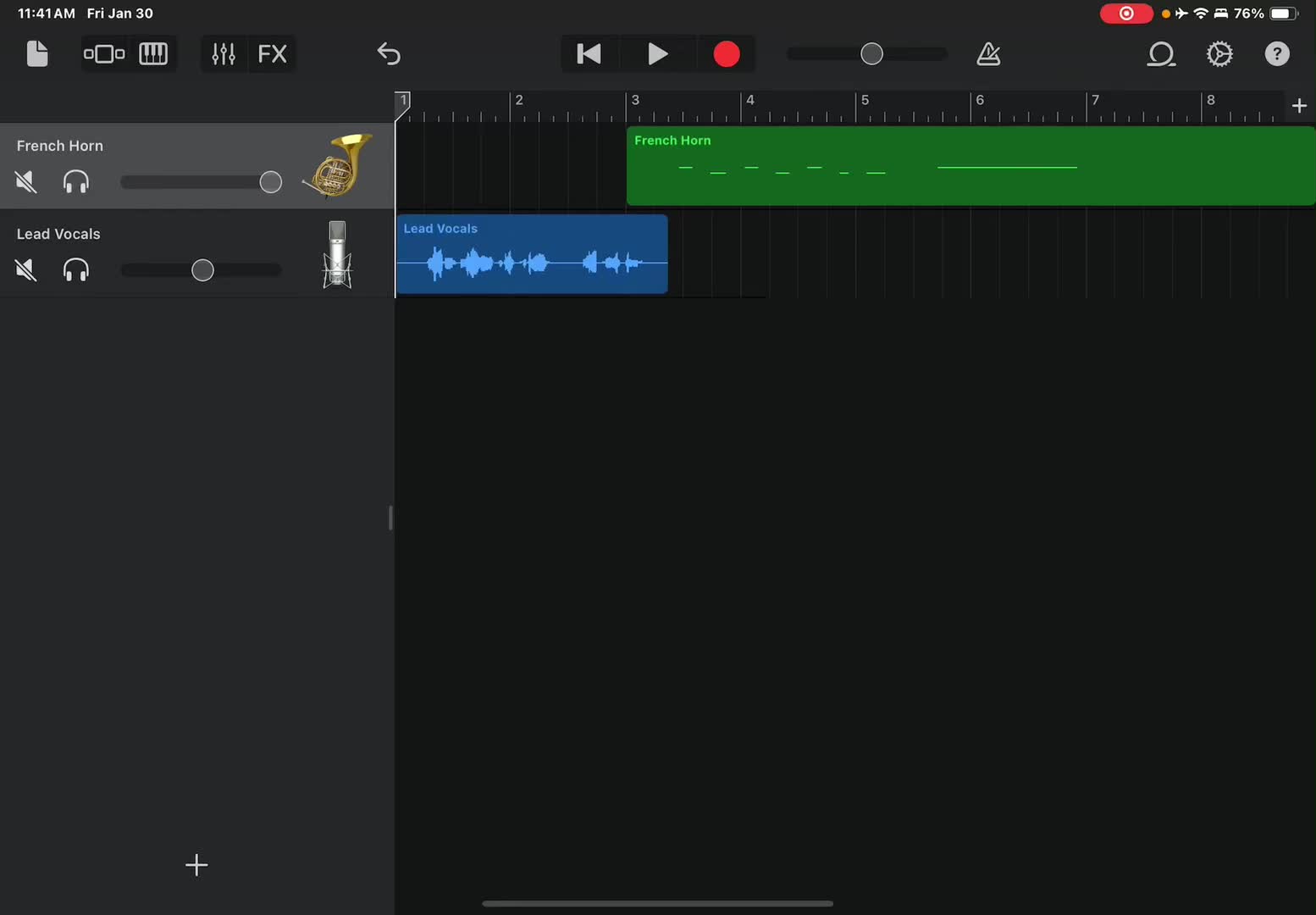The width and height of the screenshot is (1316, 915).
Task: Adjust Lead Vocals volume slider
Action: pyautogui.click(x=202, y=270)
